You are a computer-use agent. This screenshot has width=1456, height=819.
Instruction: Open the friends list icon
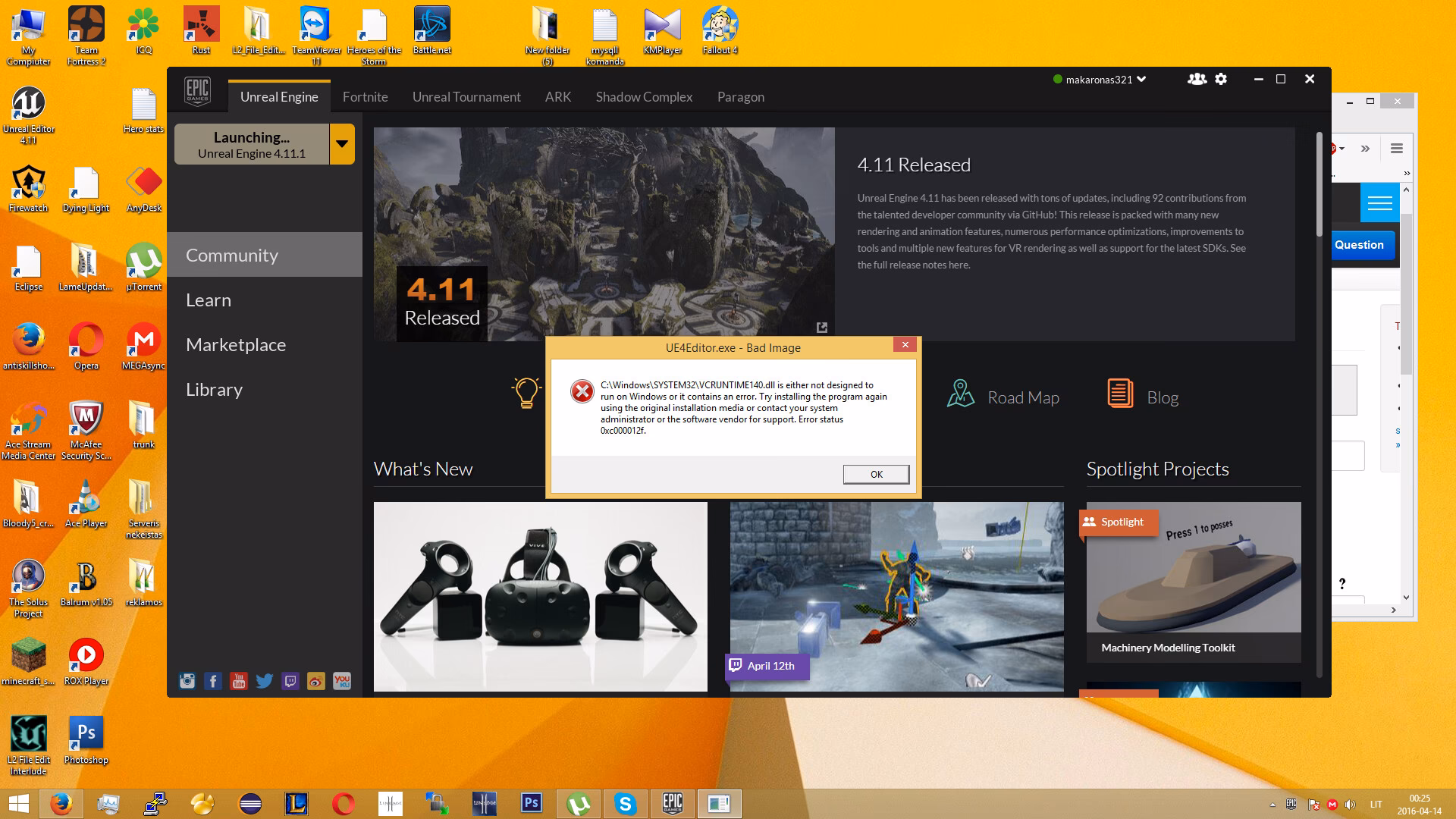1197,79
